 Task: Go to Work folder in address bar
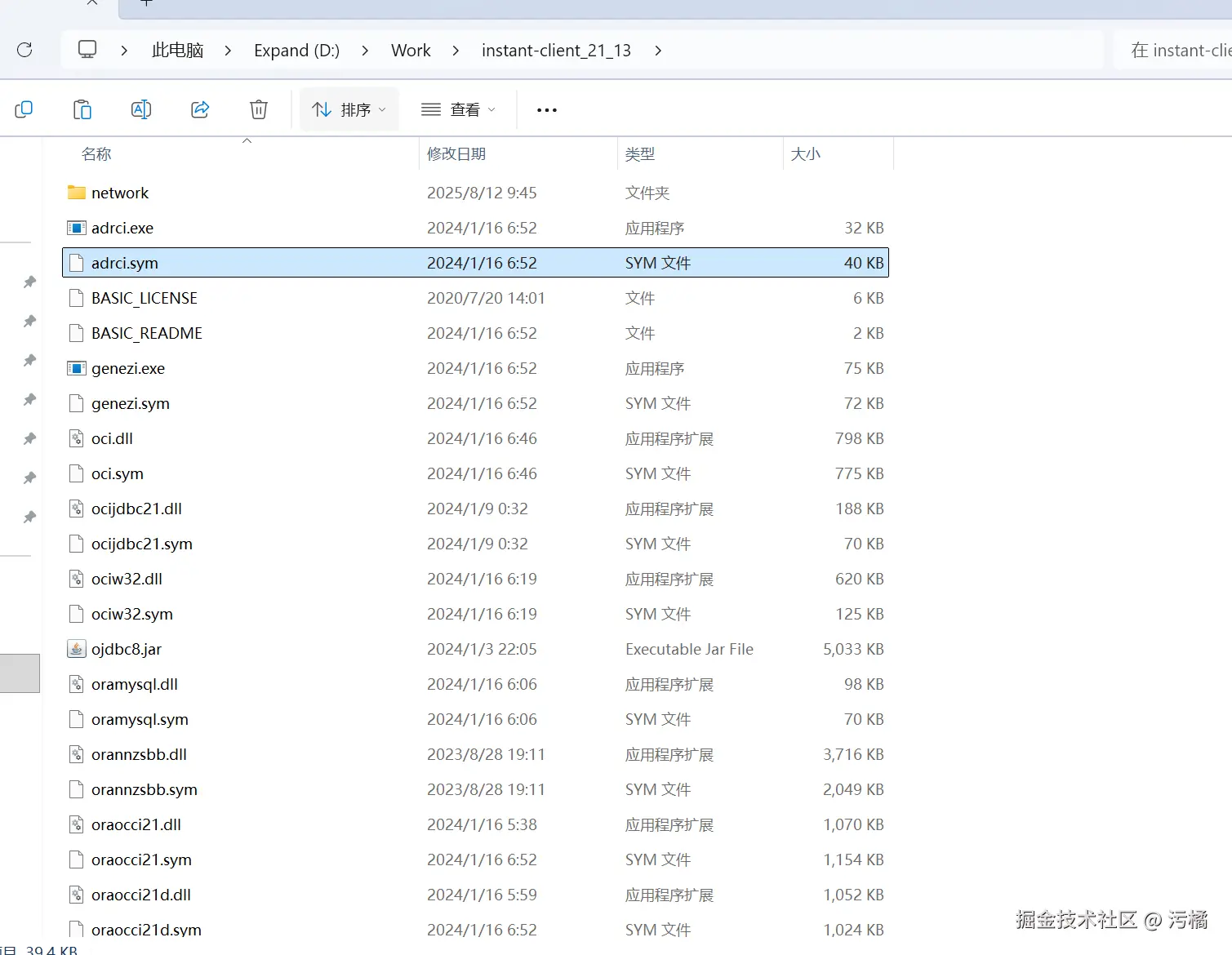[x=411, y=51]
